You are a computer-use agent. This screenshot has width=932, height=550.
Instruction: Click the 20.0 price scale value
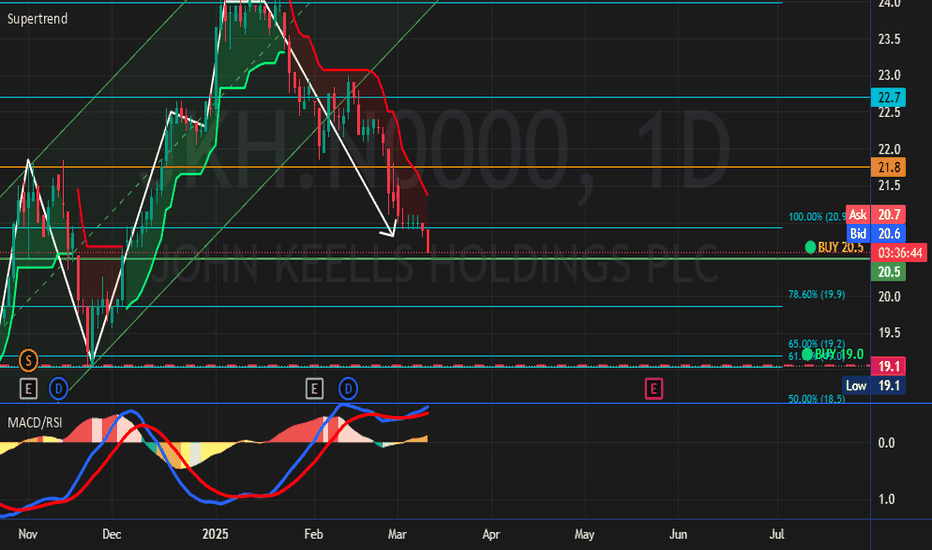click(x=889, y=296)
